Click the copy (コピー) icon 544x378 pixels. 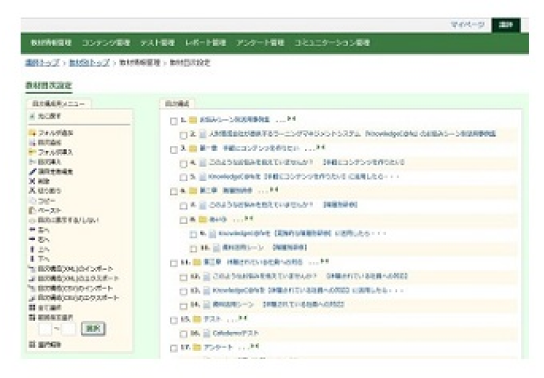point(32,201)
